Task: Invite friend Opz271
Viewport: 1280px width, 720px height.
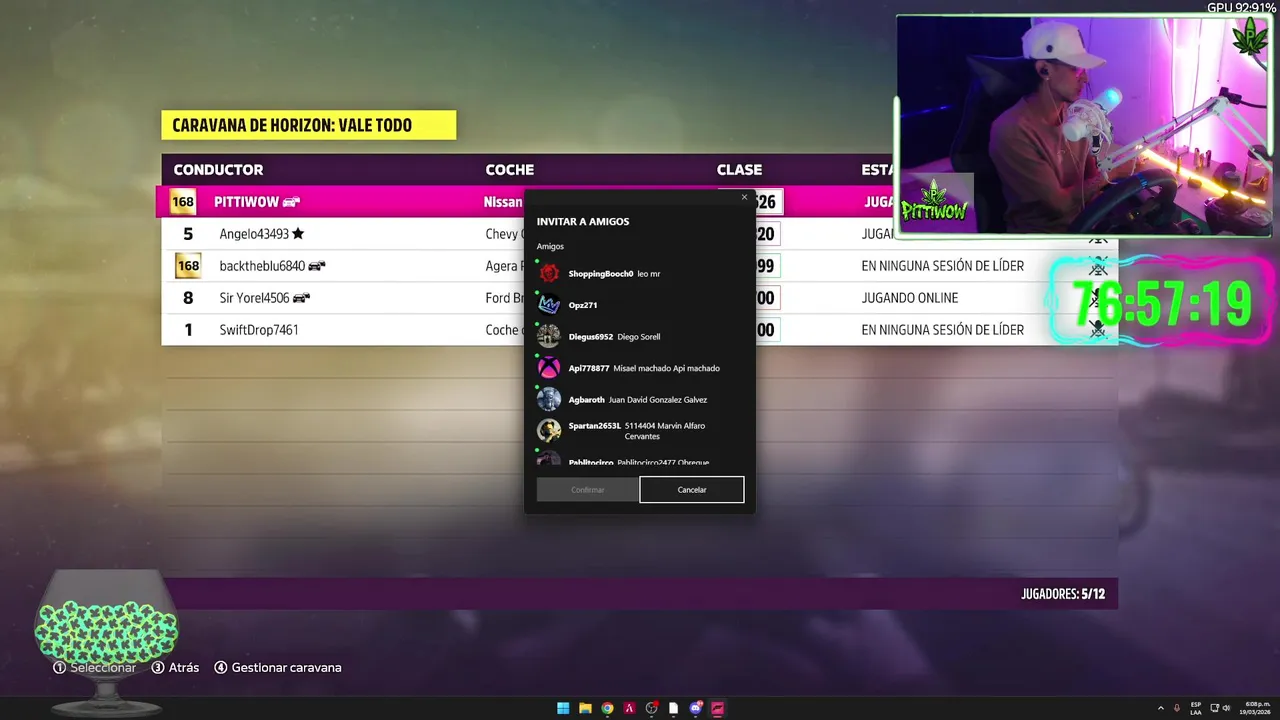Action: pos(640,305)
